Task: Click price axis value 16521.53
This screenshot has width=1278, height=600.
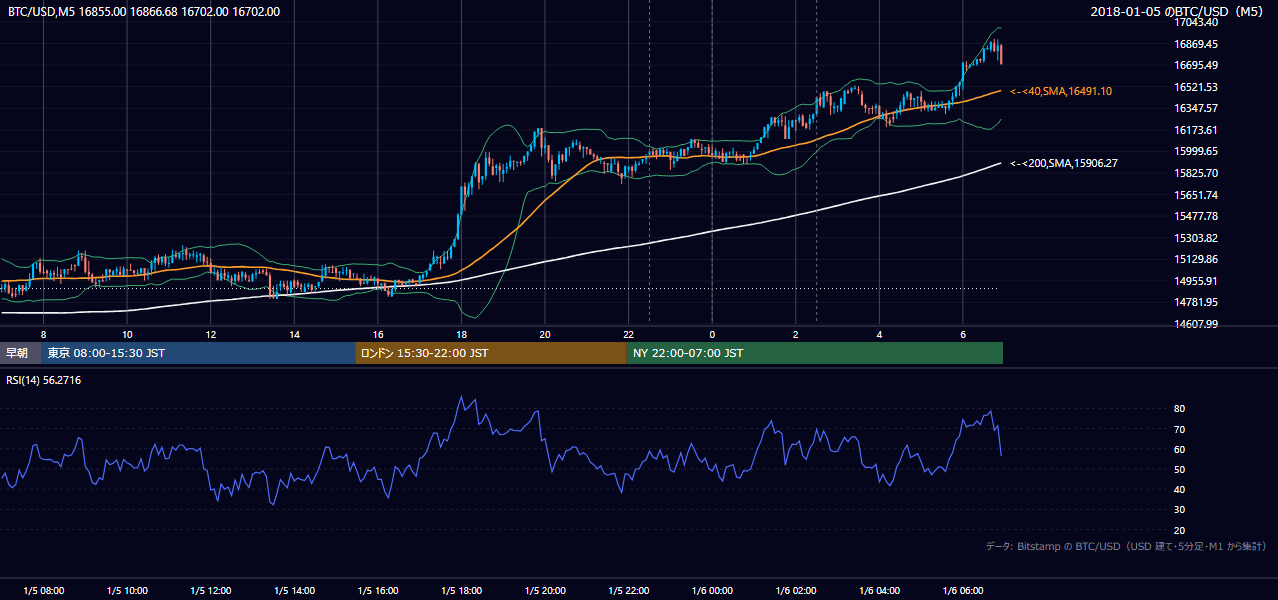Action: tap(1196, 87)
